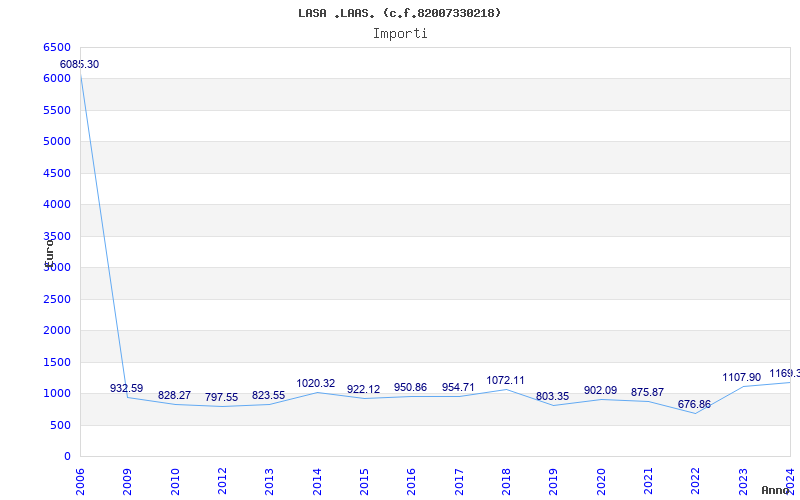This screenshot has height=500, width=800.
Task: Select the 875.87 data label
Action: [647, 392]
